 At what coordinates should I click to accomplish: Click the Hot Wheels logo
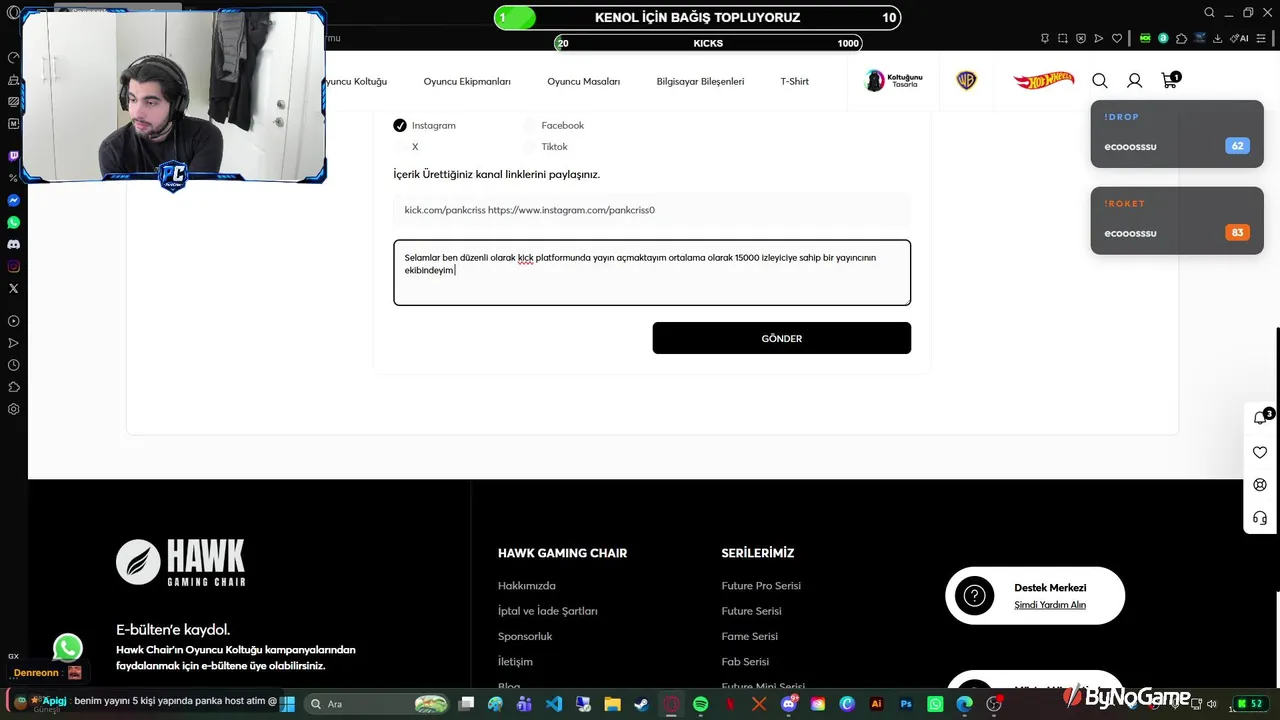tap(1043, 80)
